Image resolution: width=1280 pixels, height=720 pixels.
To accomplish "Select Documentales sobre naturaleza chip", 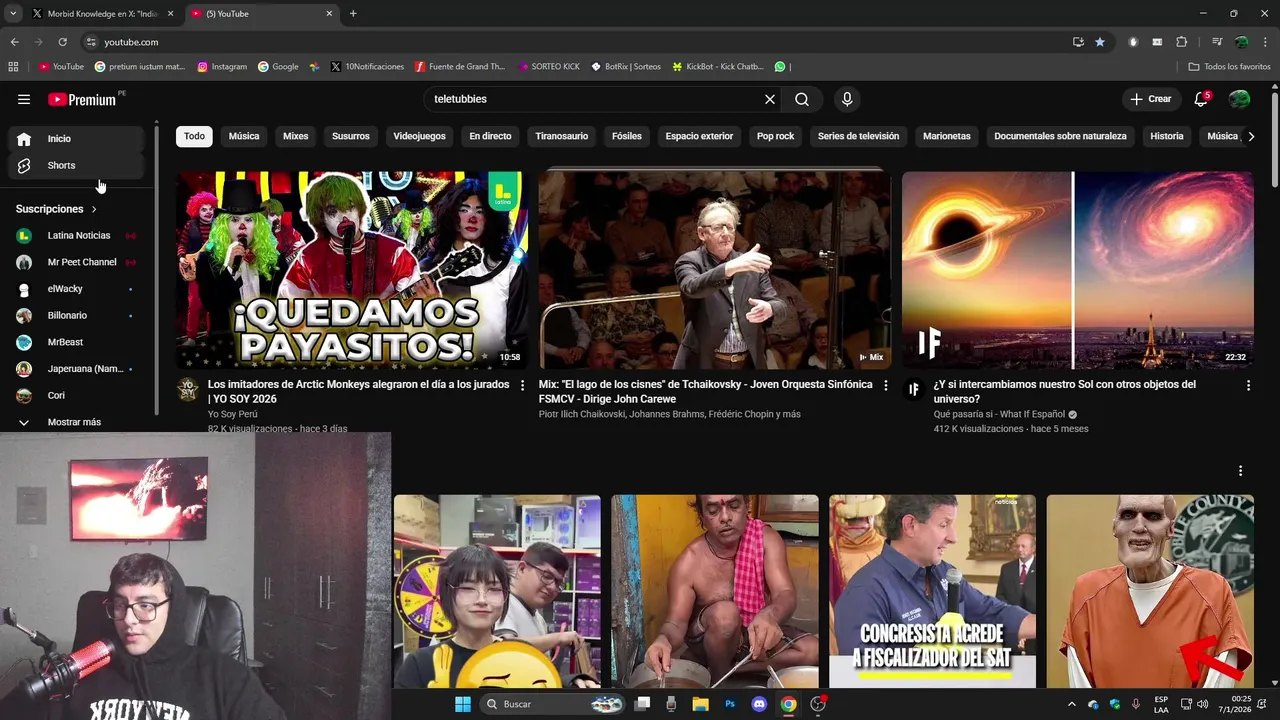I will pos(1060,136).
